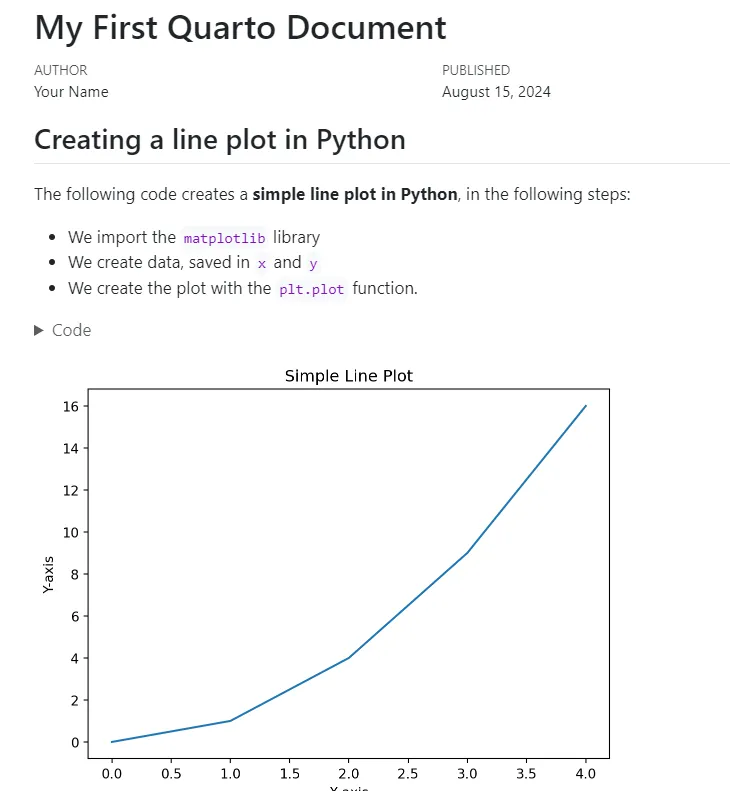Click the "AUTHOR" metadata label
730x791 pixels.
tap(61, 70)
